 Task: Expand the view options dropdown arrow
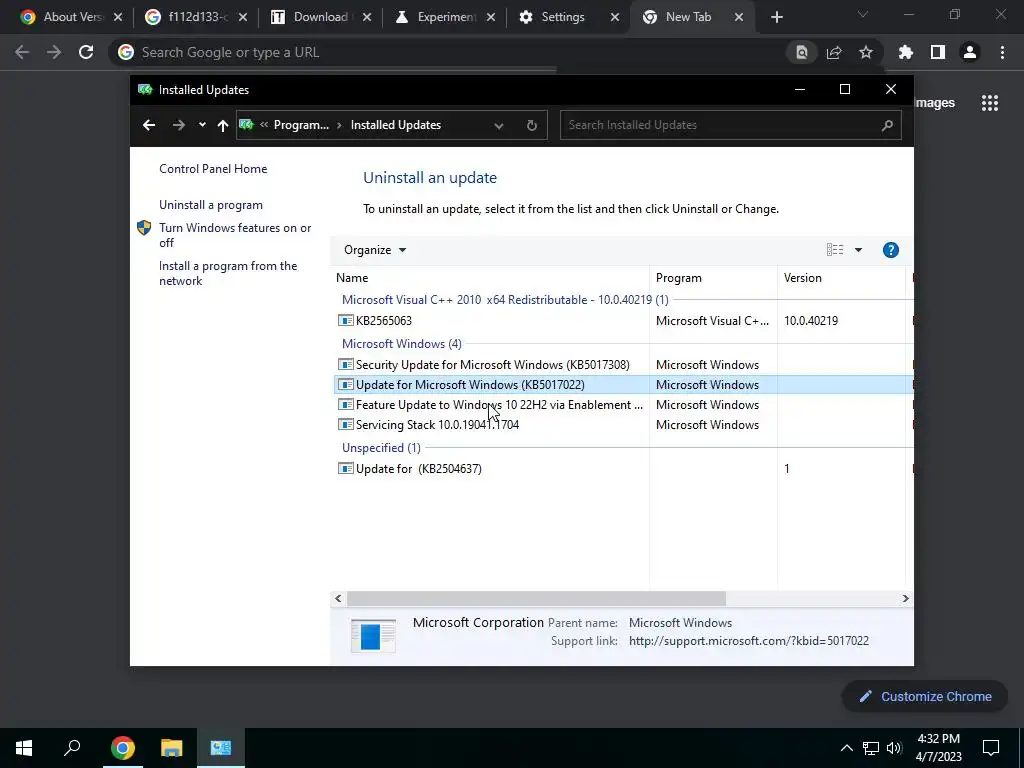click(858, 250)
